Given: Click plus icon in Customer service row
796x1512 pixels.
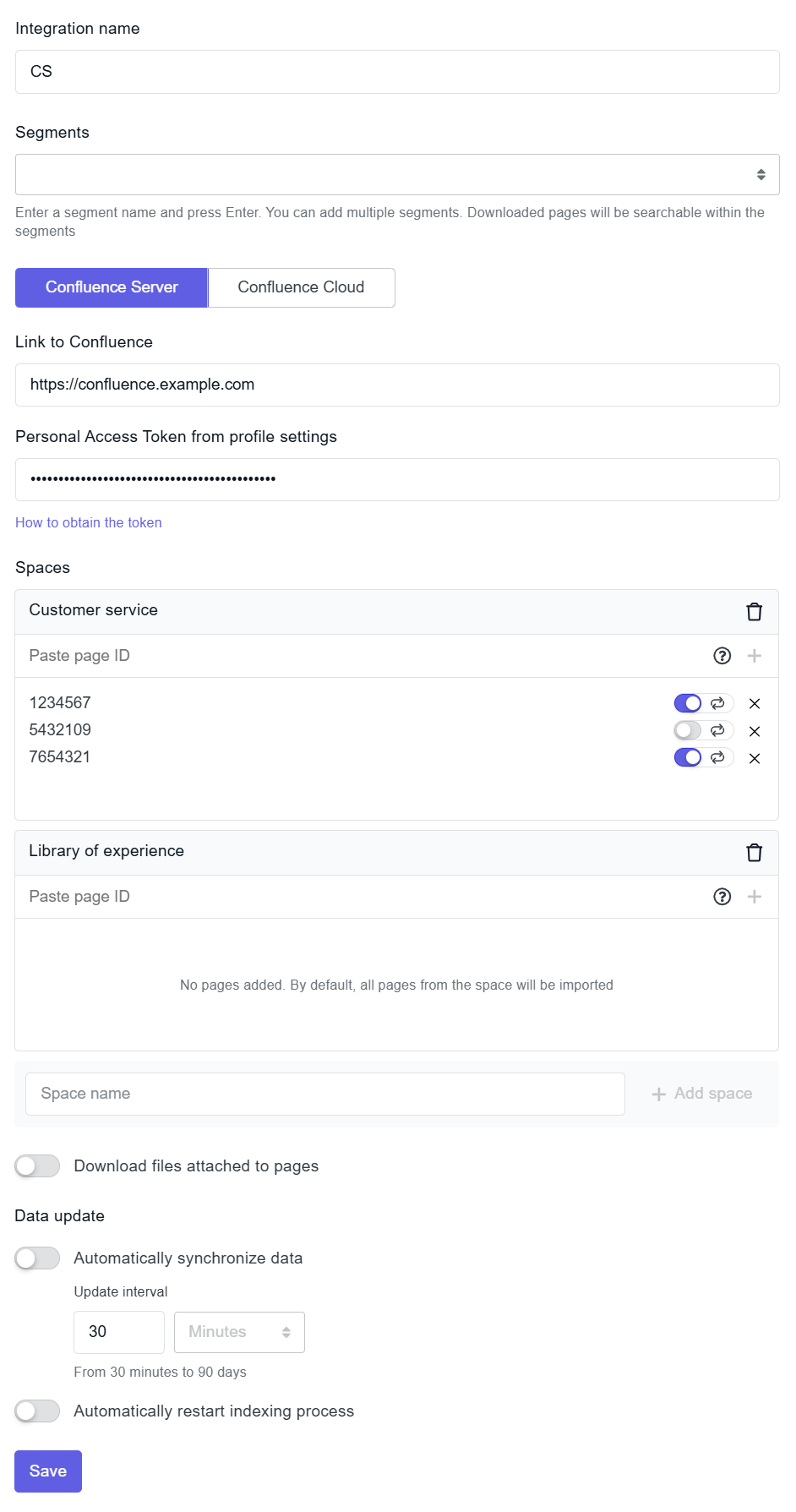Looking at the screenshot, I should [x=754, y=656].
